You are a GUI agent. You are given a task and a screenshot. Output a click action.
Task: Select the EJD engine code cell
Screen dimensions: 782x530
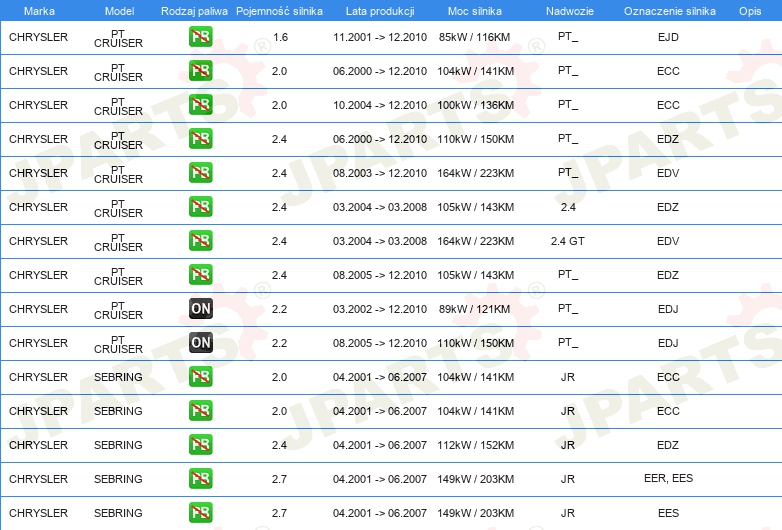(668, 38)
